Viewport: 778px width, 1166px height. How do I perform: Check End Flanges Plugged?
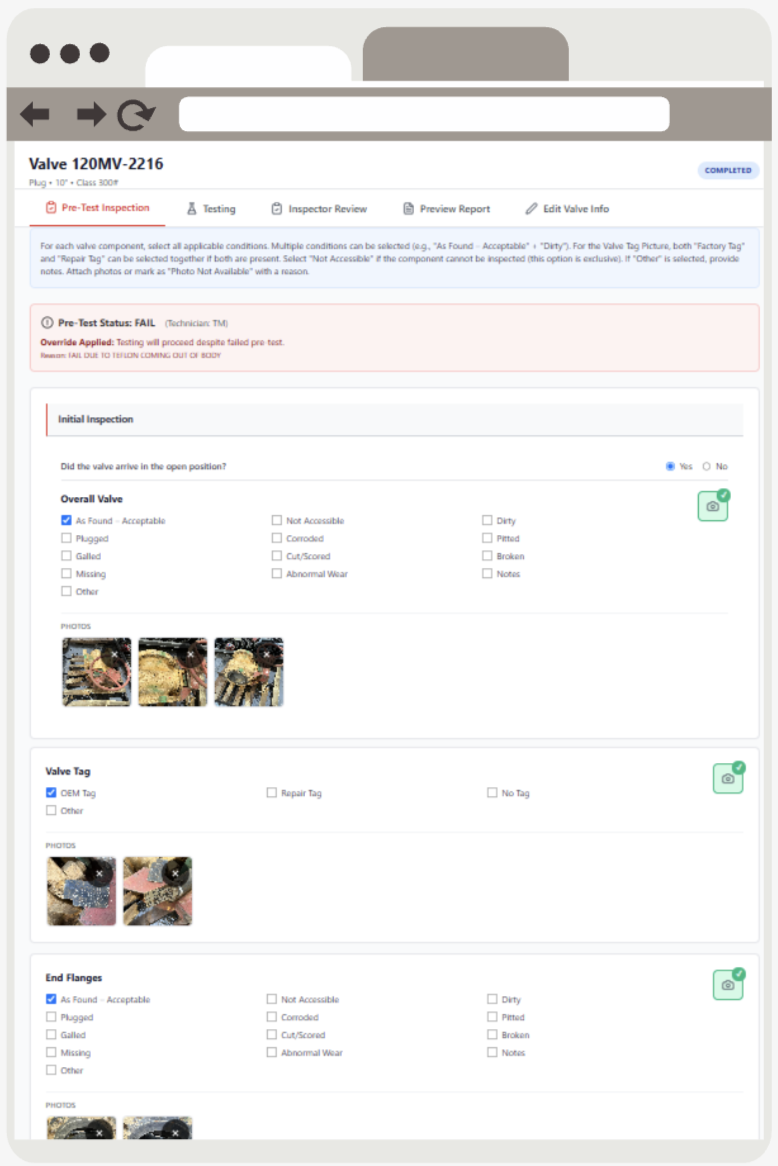click(x=51, y=1017)
